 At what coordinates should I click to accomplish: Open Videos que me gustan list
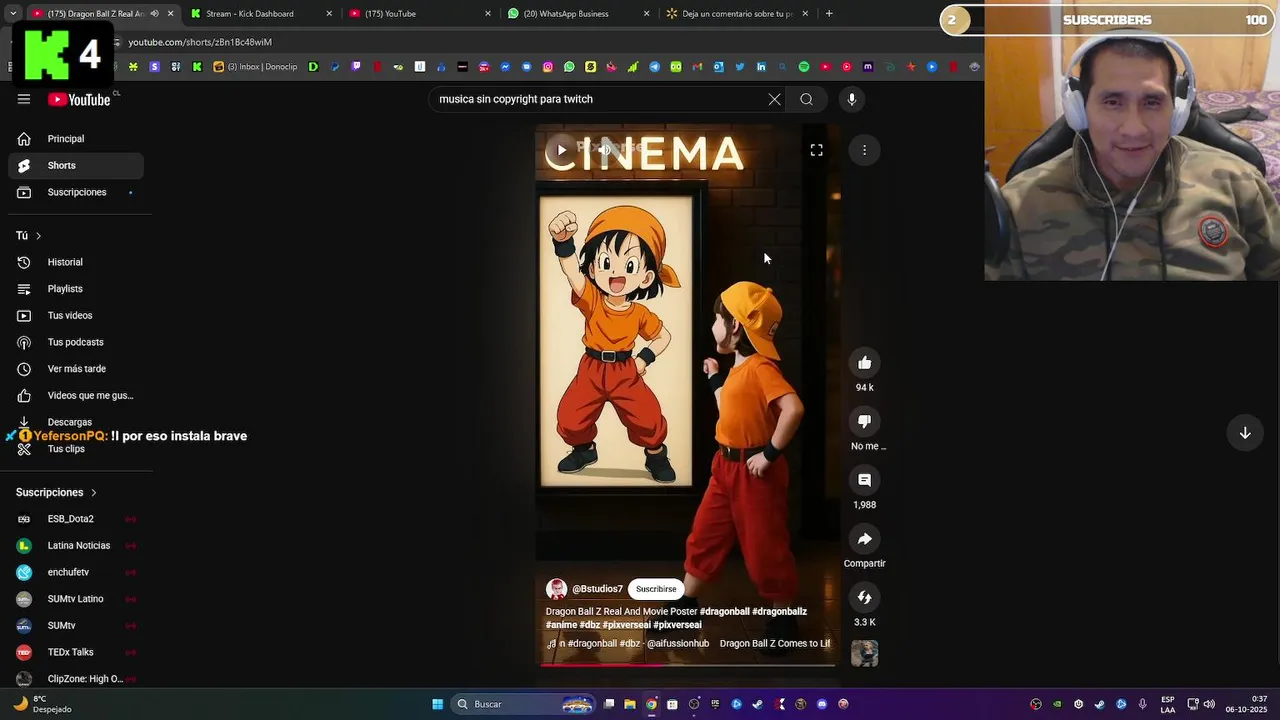click(x=76, y=395)
